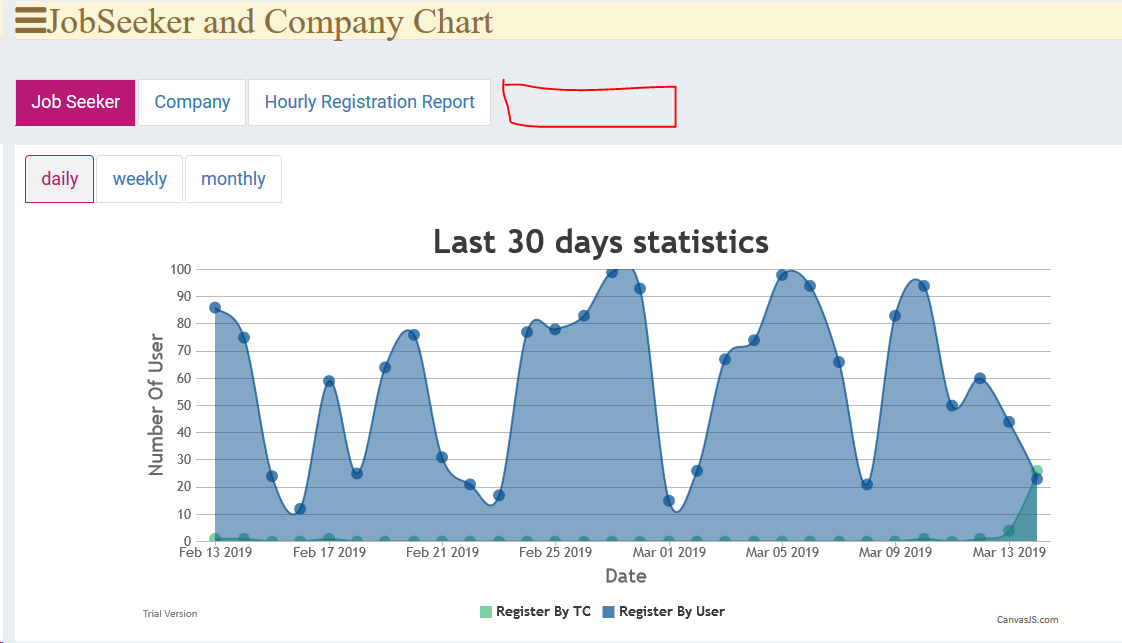Toggle the Register By TC legend series
Screen dimensions: 1122x643
(x=543, y=611)
